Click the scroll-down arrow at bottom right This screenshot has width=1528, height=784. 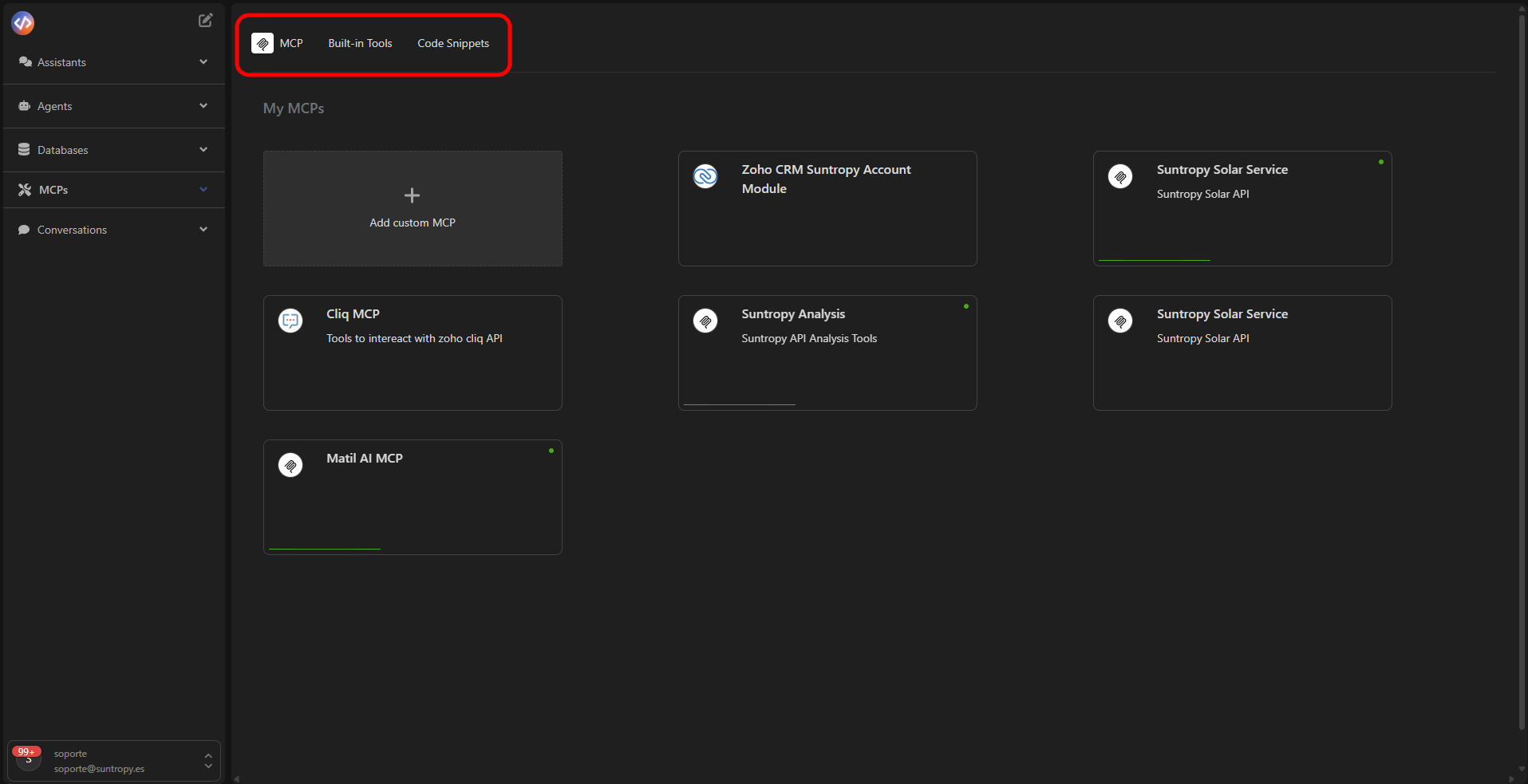[x=1522, y=770]
